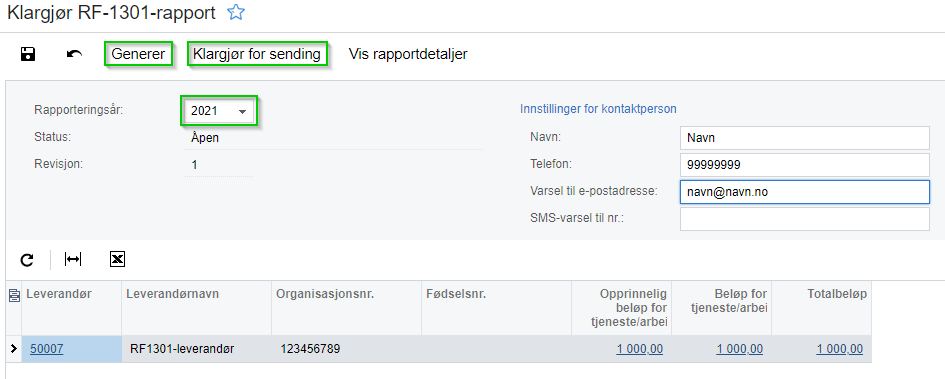Screen dimensions: 945x379
Task: Expand the row arrow for supplier 50007
Action: (14, 348)
